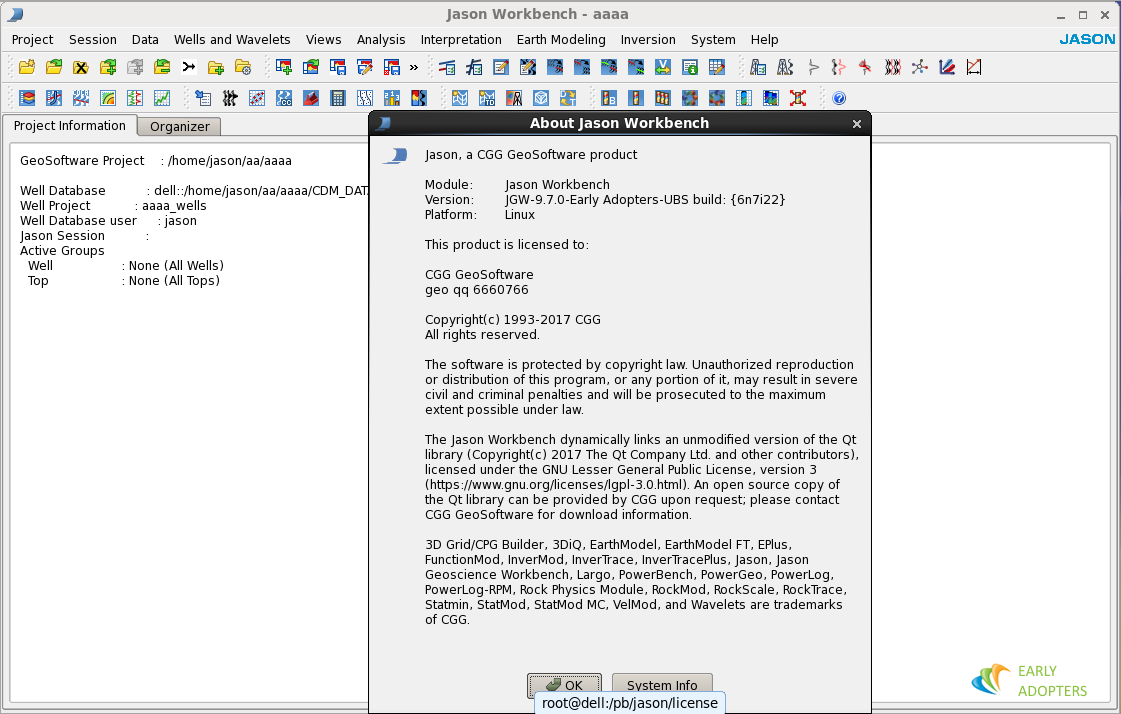Click the TD map toolbar icon

pyautogui.click(x=487, y=98)
